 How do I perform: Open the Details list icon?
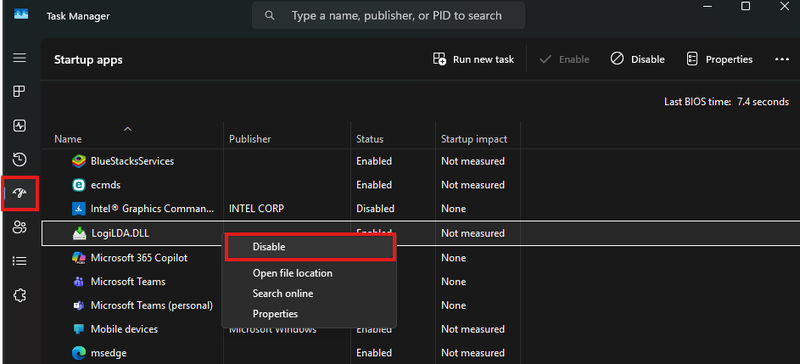pyautogui.click(x=19, y=261)
